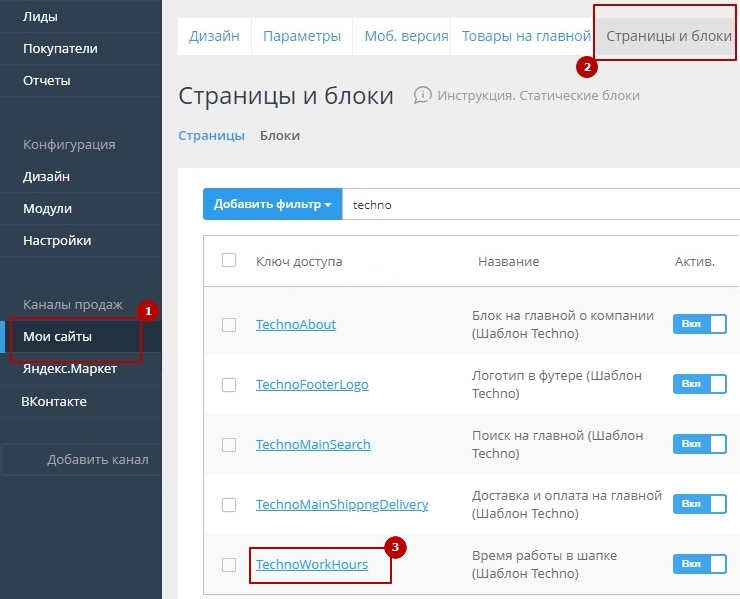The image size is (740, 599).
Task: Open the Моб. версия tab
Action: click(x=405, y=36)
